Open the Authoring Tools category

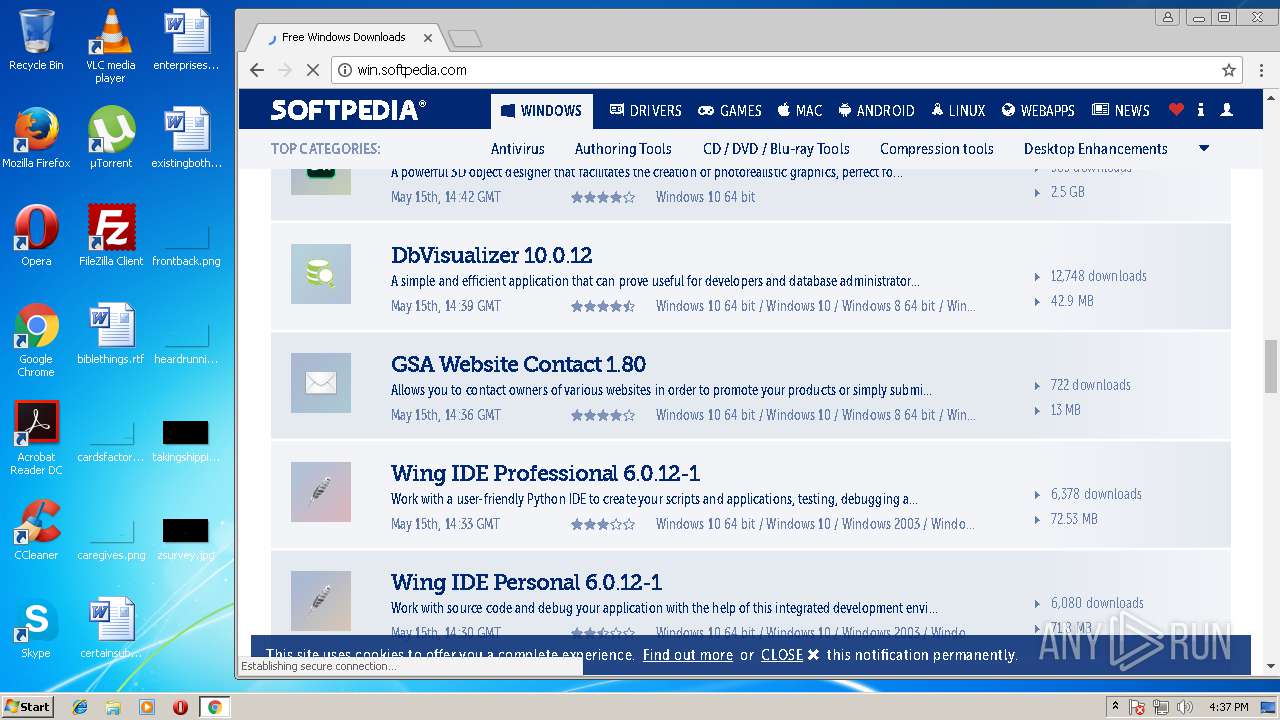[x=623, y=149]
